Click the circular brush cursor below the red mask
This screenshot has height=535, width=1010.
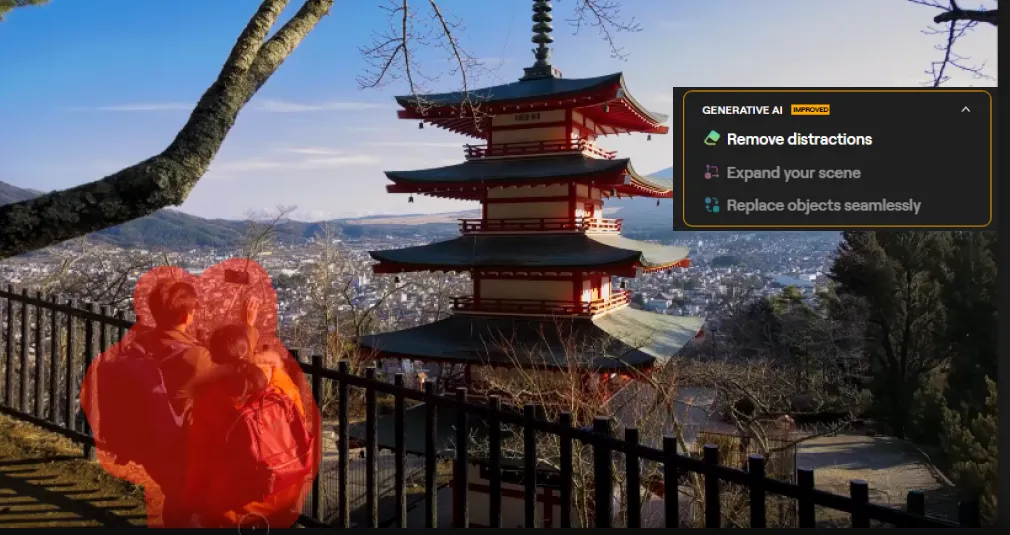pyautogui.click(x=254, y=522)
